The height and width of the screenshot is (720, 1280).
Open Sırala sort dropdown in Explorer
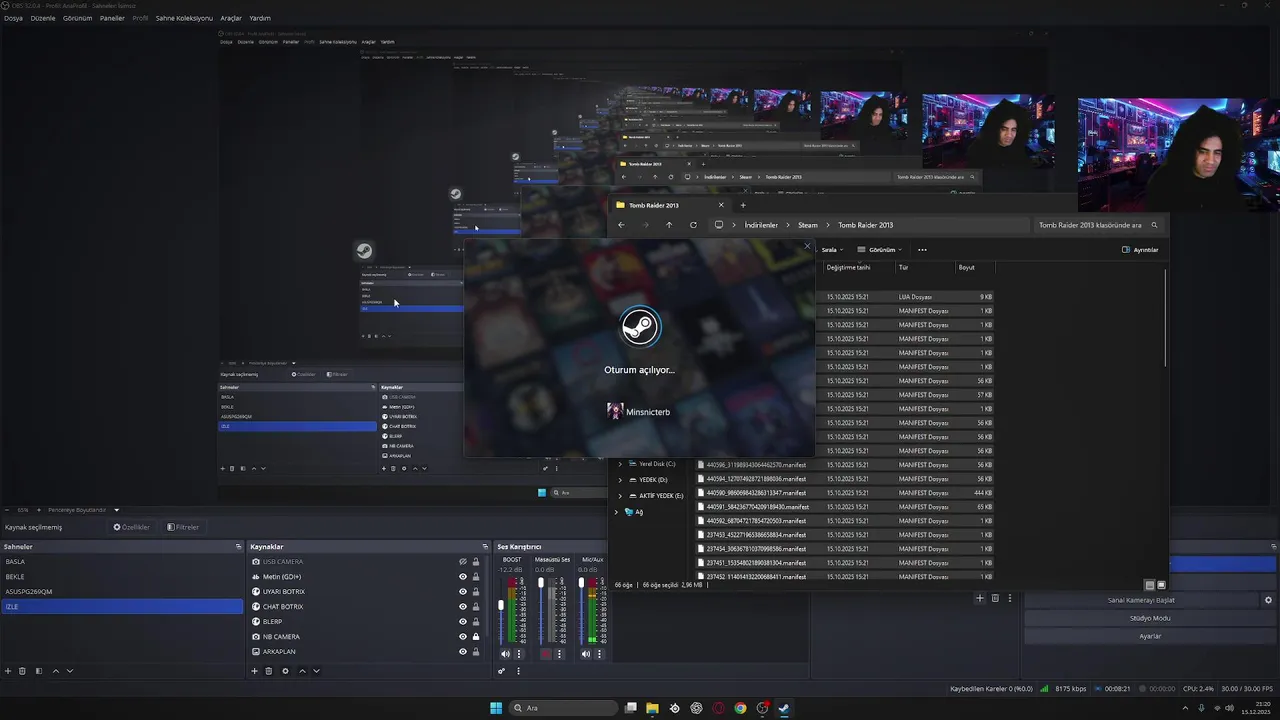(832, 250)
